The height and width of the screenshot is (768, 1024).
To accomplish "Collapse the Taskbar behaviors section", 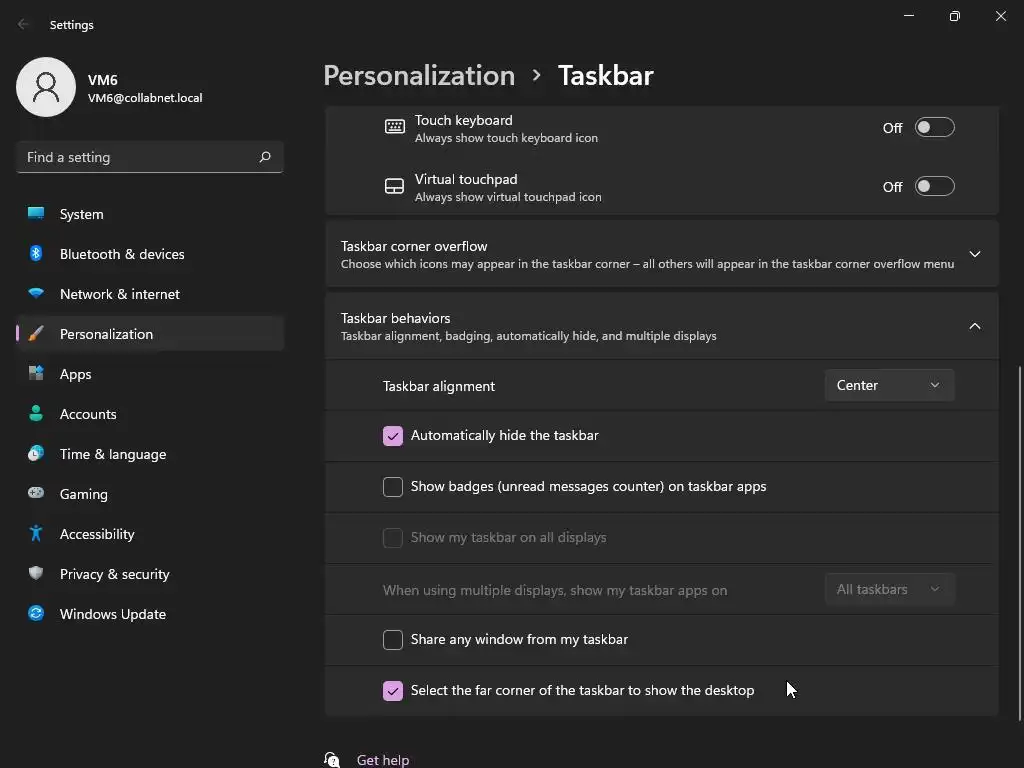I will pos(975,327).
